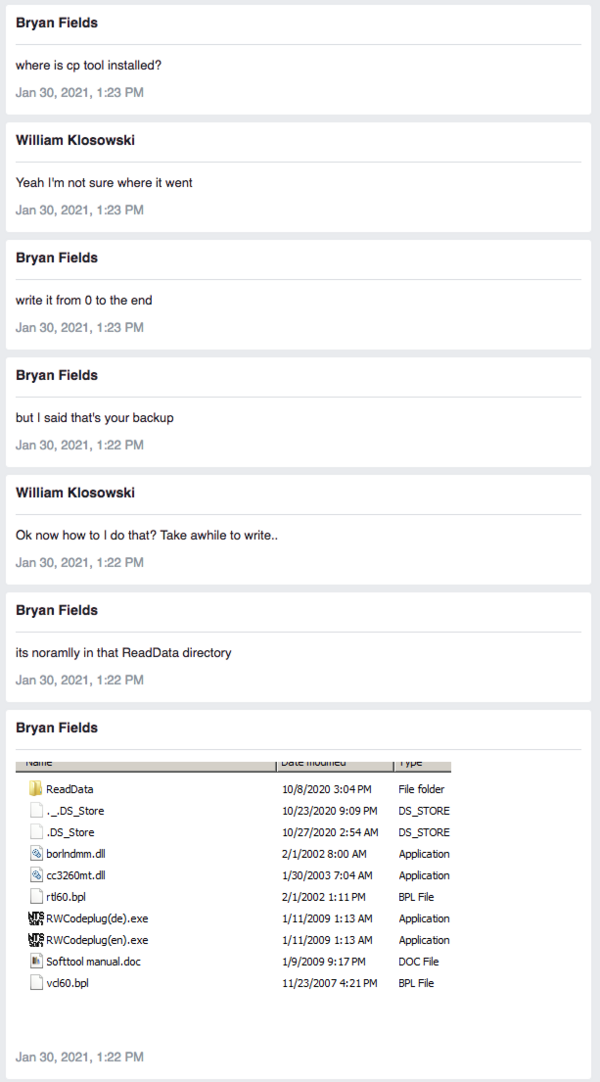The height and width of the screenshot is (1082, 600).
Task: Click the Softtool manual.doc document icon
Action: click(x=37, y=961)
